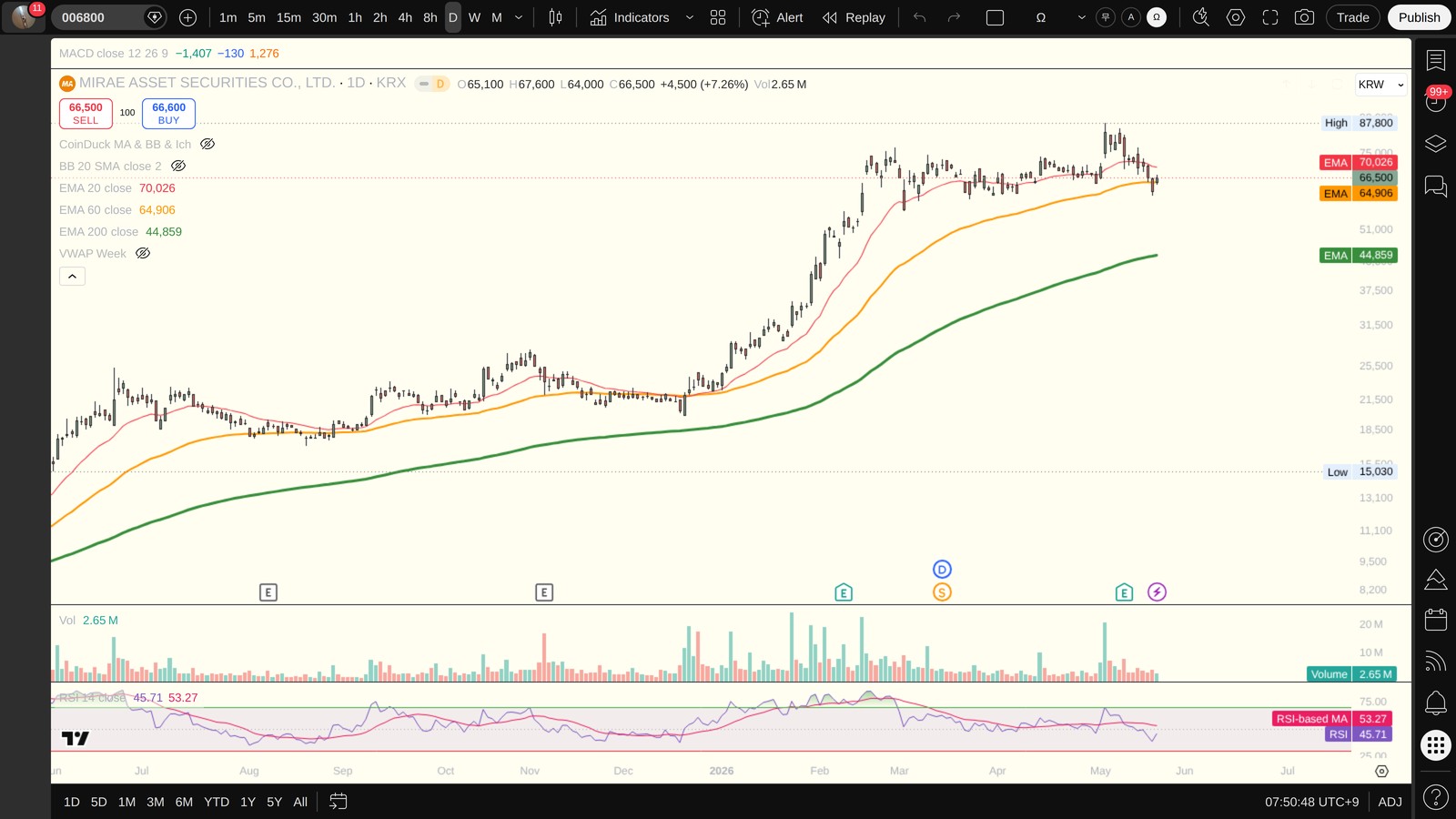Expand more time intervals dropdown
1456x819 pixels.
coord(520,17)
